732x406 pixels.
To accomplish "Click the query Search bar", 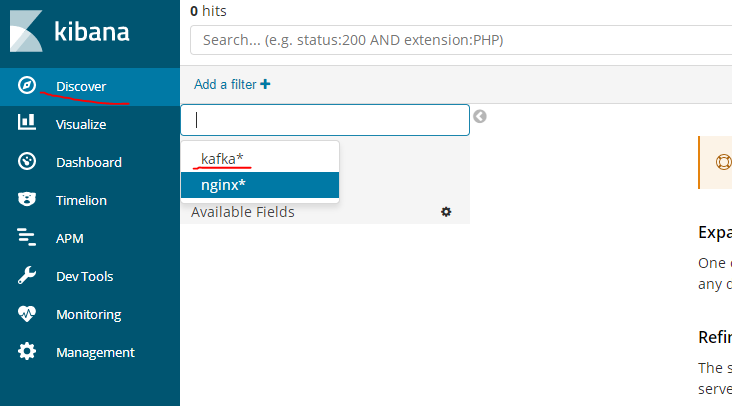I will (x=461, y=40).
